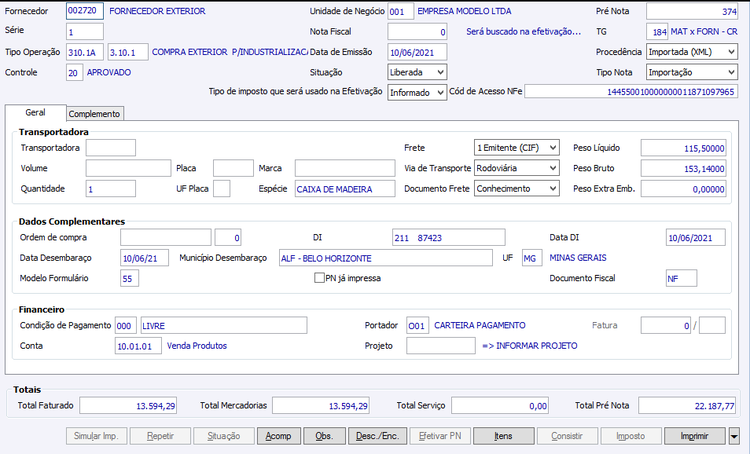Click the Itens button
The image size is (750, 454).
point(504,436)
